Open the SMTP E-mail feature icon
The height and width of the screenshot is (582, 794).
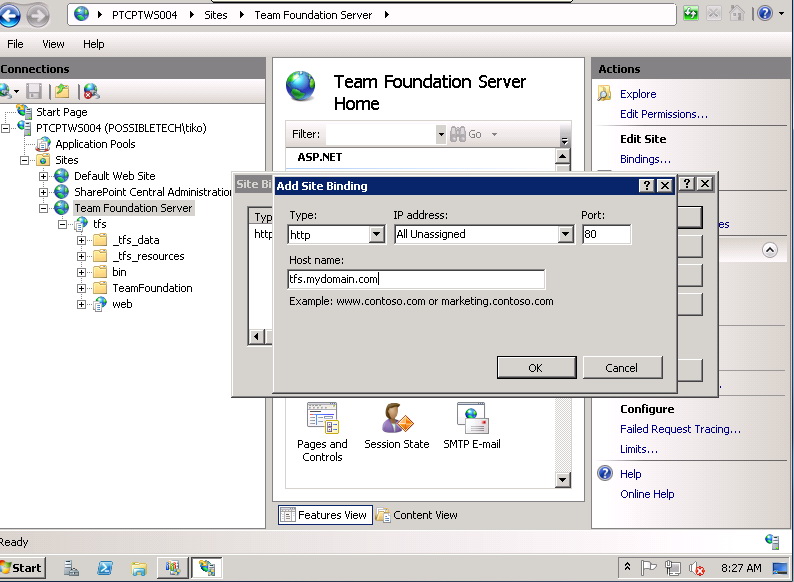point(472,418)
